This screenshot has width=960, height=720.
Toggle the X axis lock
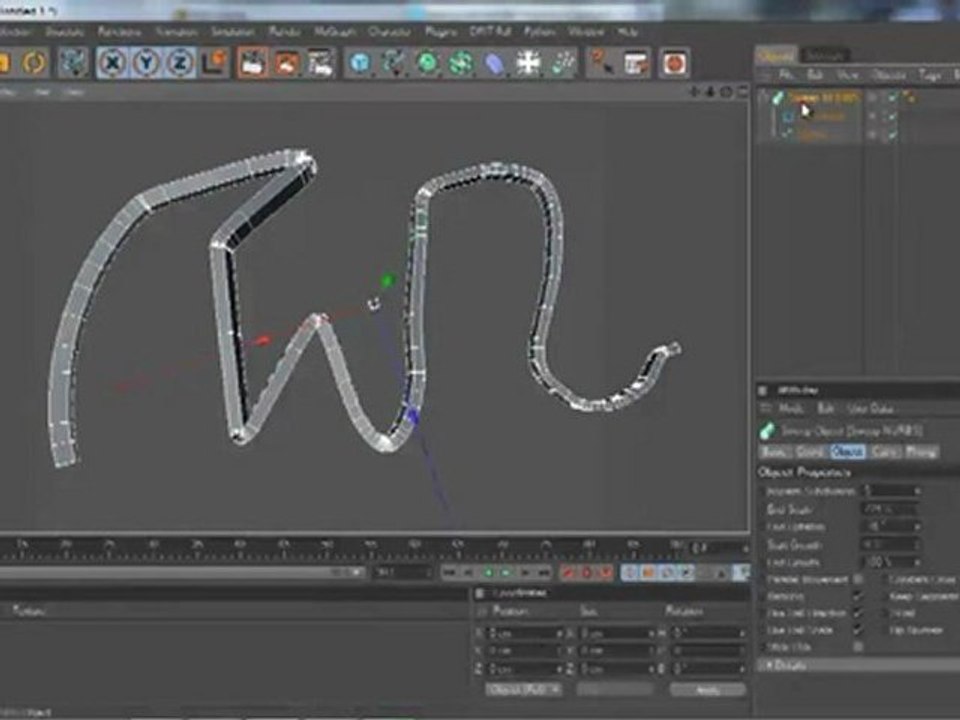113,62
